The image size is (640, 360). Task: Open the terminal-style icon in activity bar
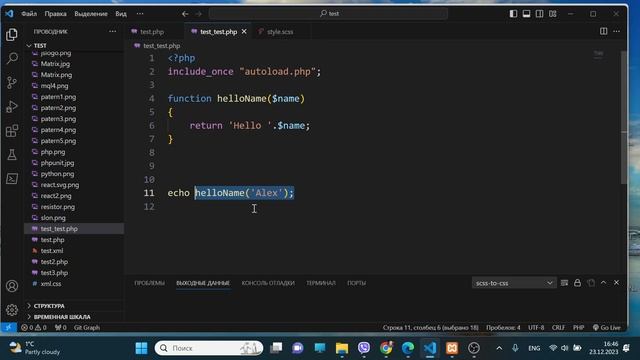[12, 179]
